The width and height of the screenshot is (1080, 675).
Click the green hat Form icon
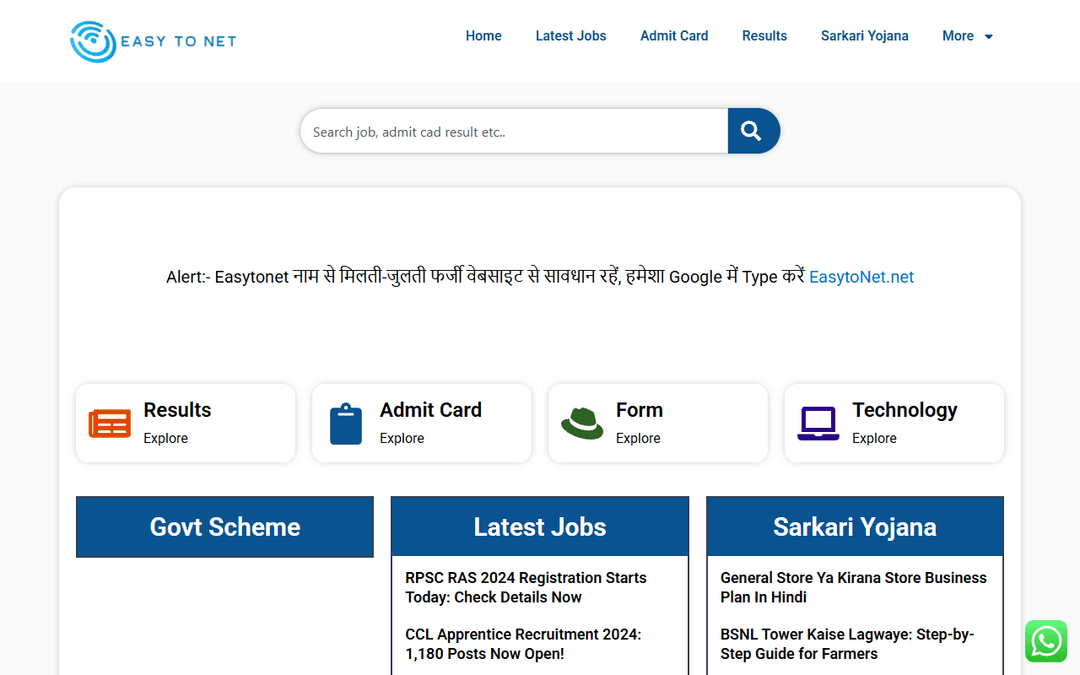point(582,424)
